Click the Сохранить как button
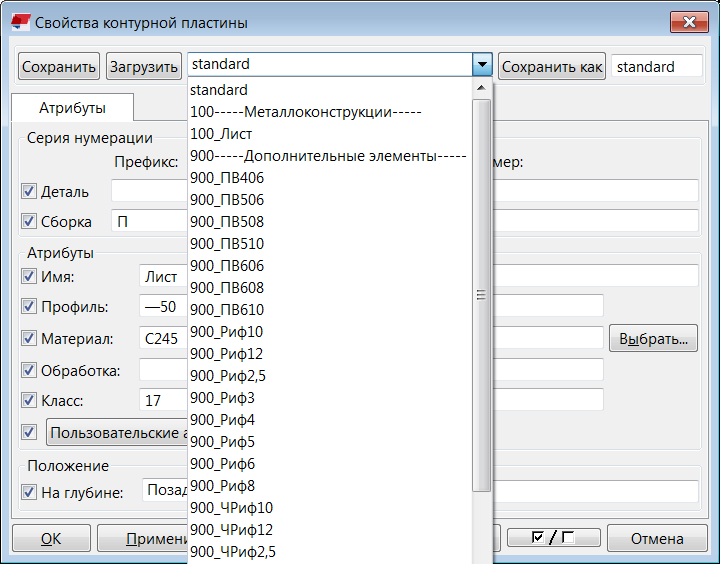 click(x=552, y=67)
